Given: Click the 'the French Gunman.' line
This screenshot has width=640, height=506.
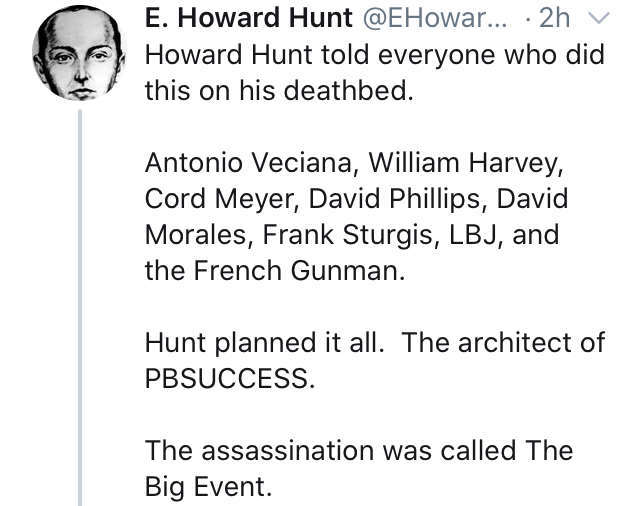Looking at the screenshot, I should tap(275, 271).
